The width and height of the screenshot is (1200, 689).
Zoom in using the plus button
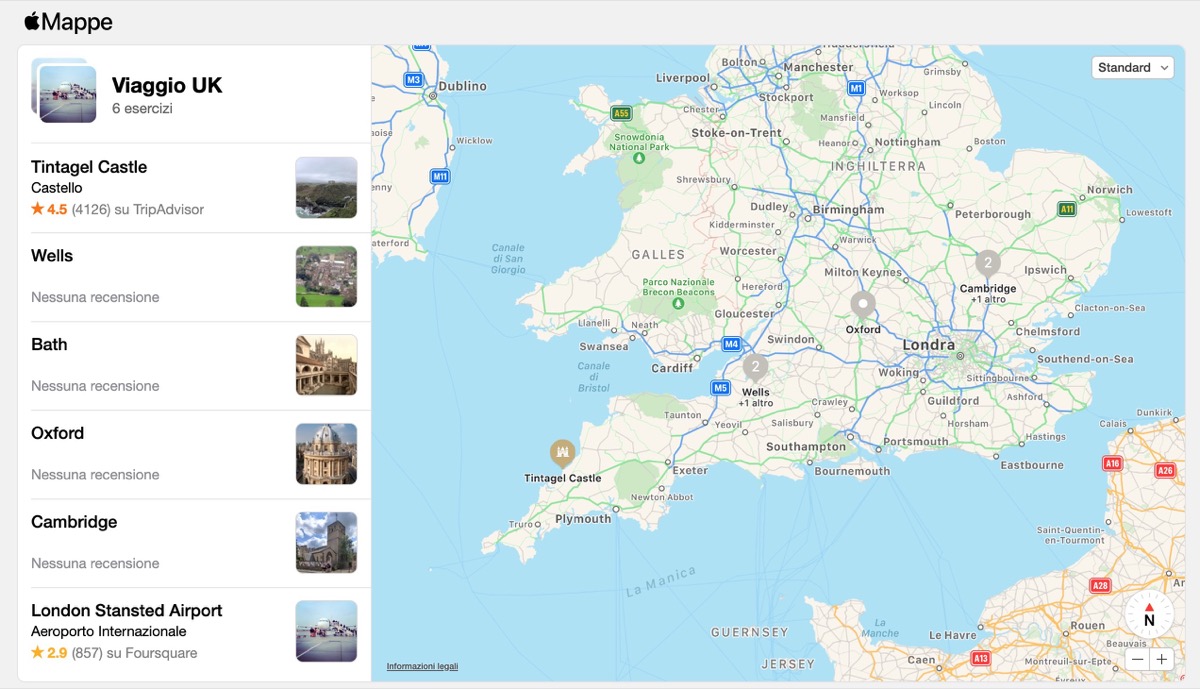pos(1162,659)
